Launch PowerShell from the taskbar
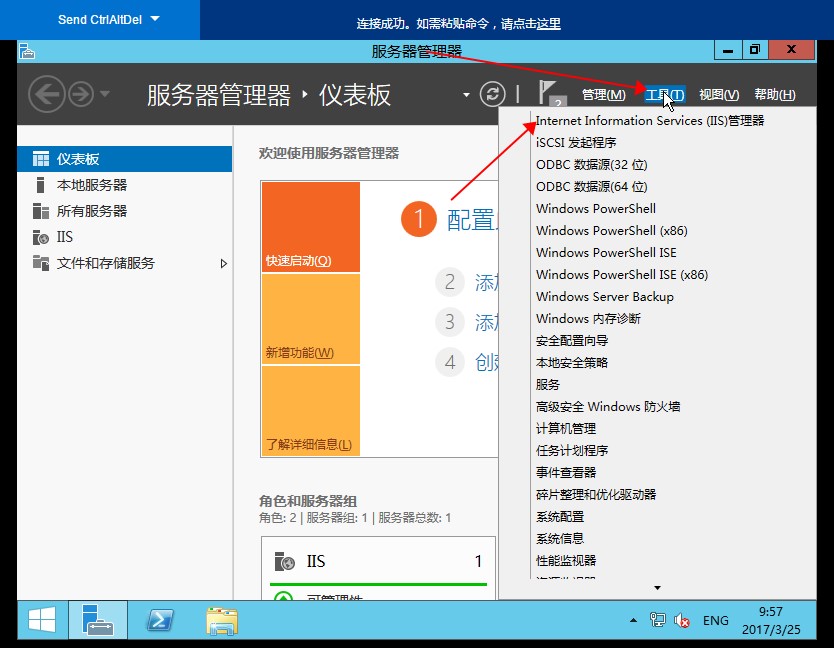This screenshot has width=834, height=648. [160, 620]
